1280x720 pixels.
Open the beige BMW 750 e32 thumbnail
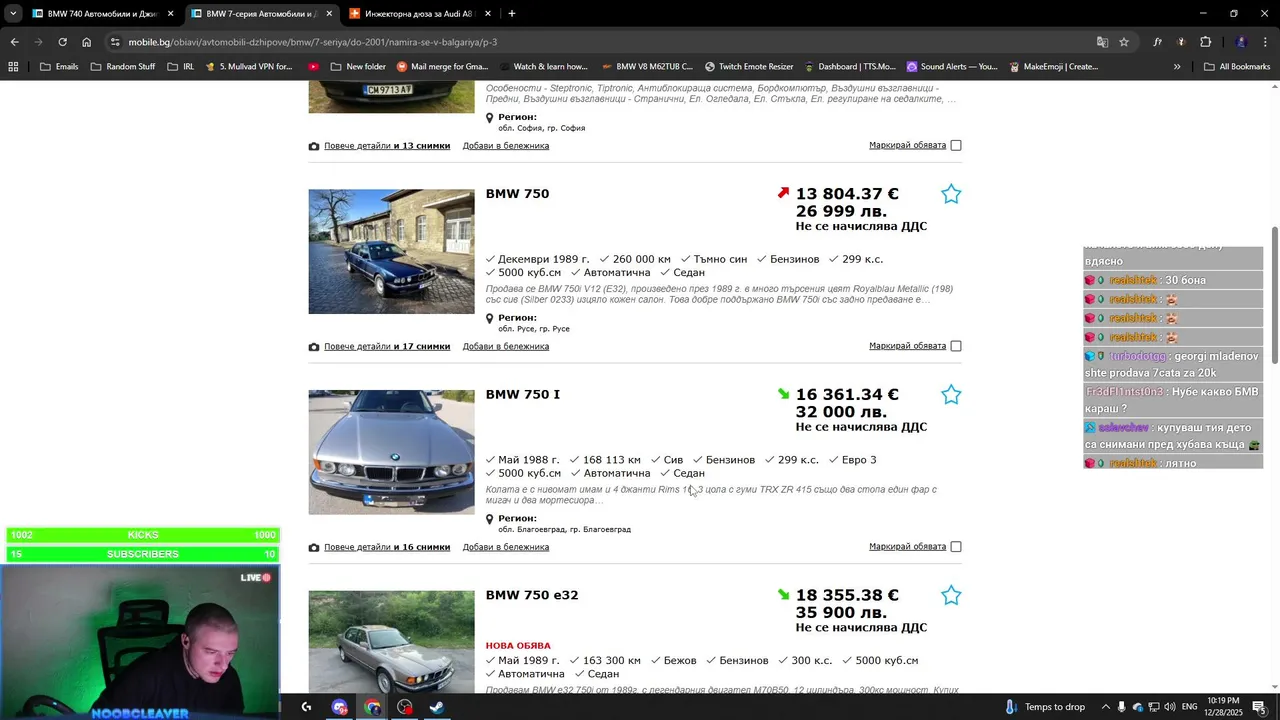391,642
